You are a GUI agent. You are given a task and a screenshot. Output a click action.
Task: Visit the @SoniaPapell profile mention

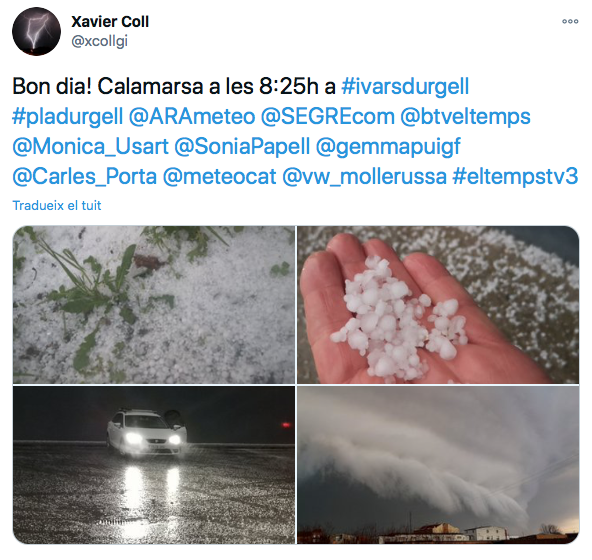242,147
